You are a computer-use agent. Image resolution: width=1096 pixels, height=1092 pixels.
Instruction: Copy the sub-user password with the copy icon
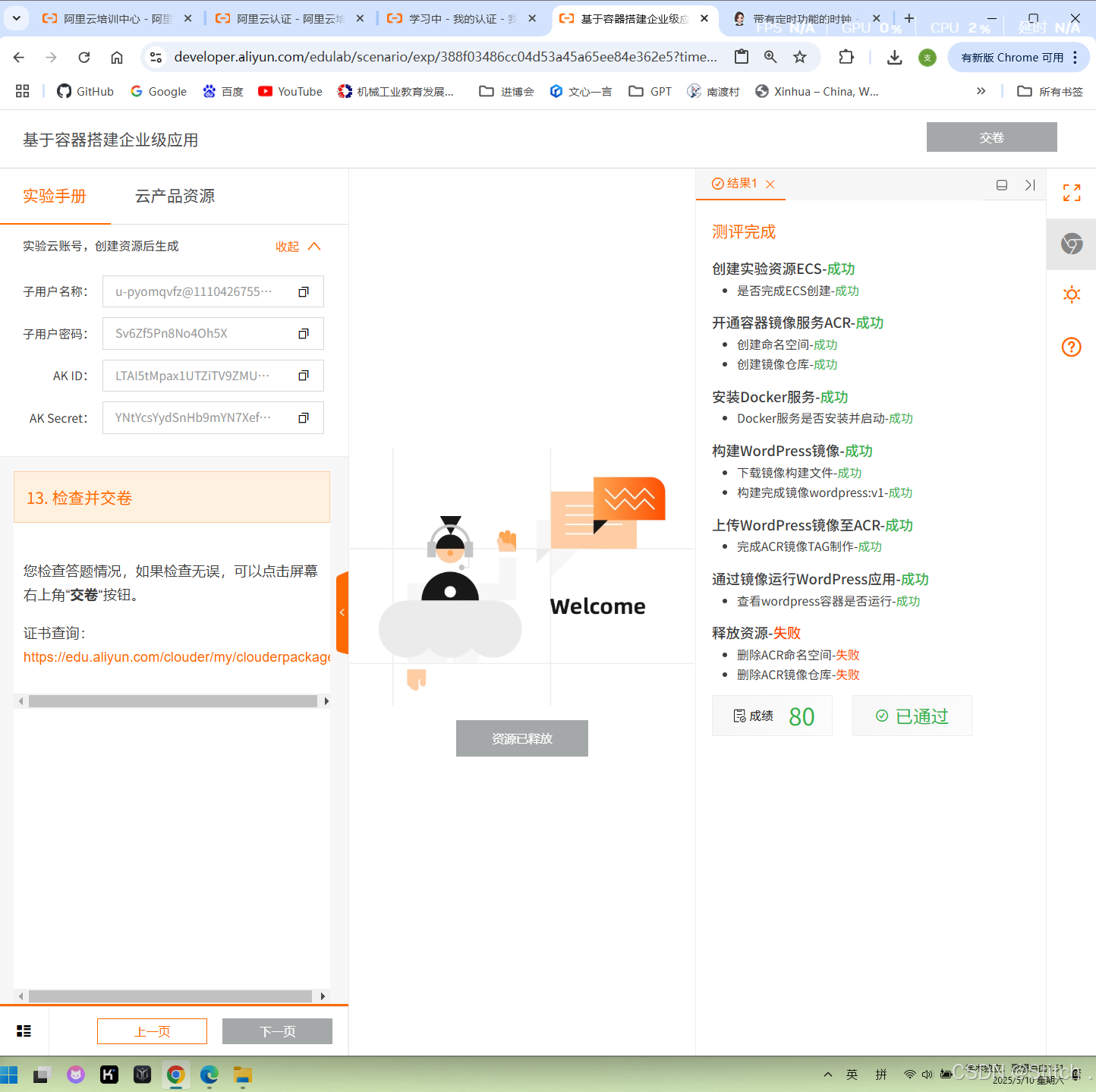point(304,333)
